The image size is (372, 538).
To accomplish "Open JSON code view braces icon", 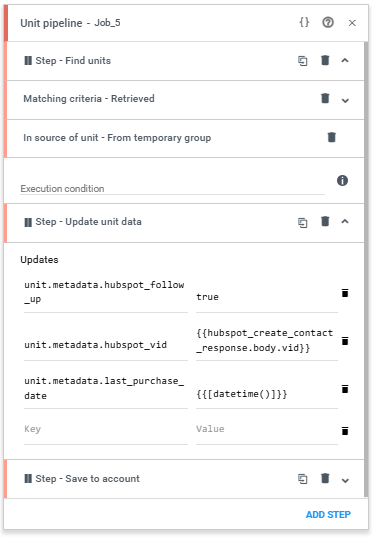I will (304, 23).
